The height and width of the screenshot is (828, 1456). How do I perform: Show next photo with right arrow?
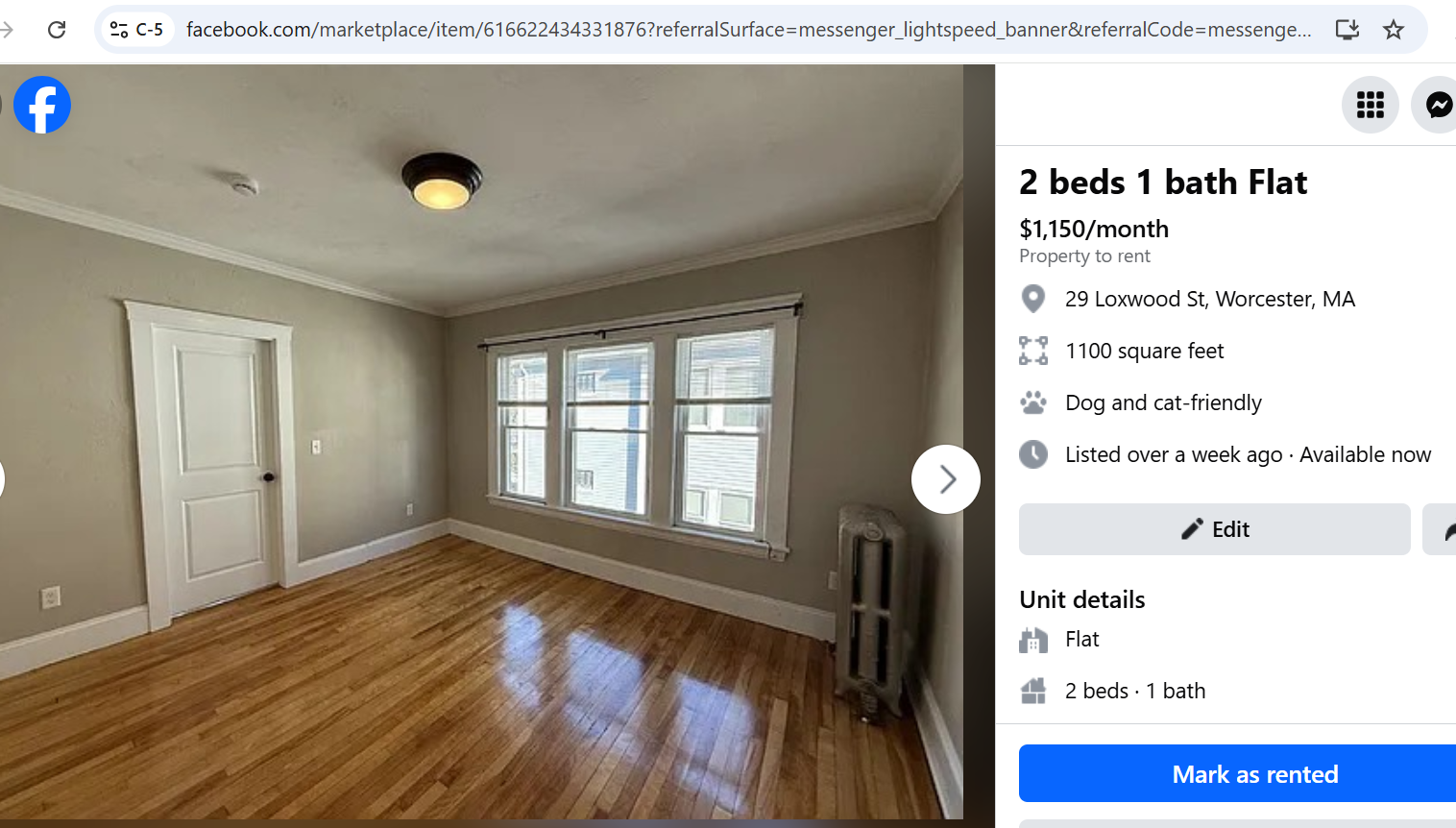946,479
